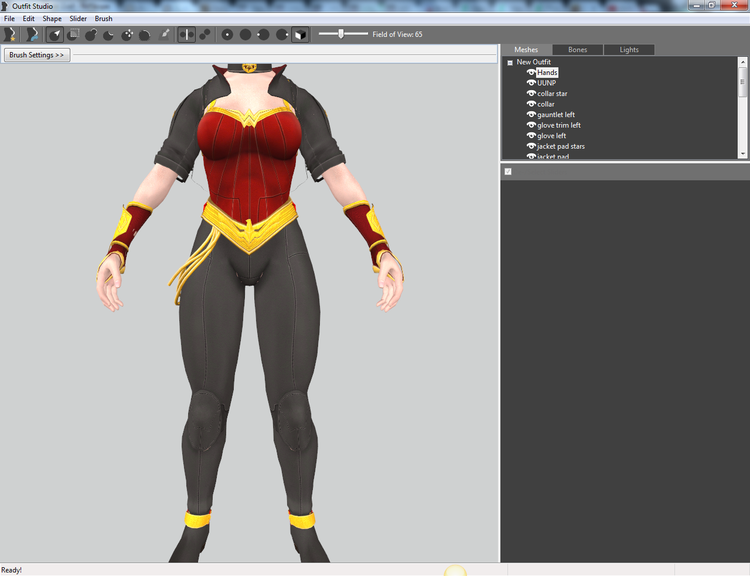Click the 'Ready!' status bar text
The height and width of the screenshot is (576, 750).
tap(11, 570)
